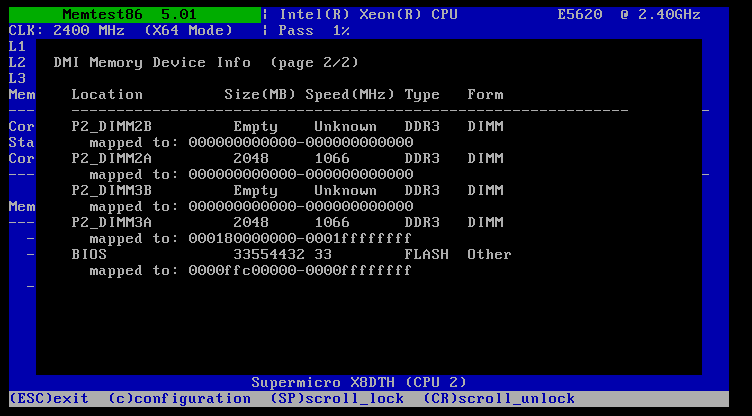Click the E5620 @ 2.40GHz text
The height and width of the screenshot is (416, 752).
click(x=629, y=14)
